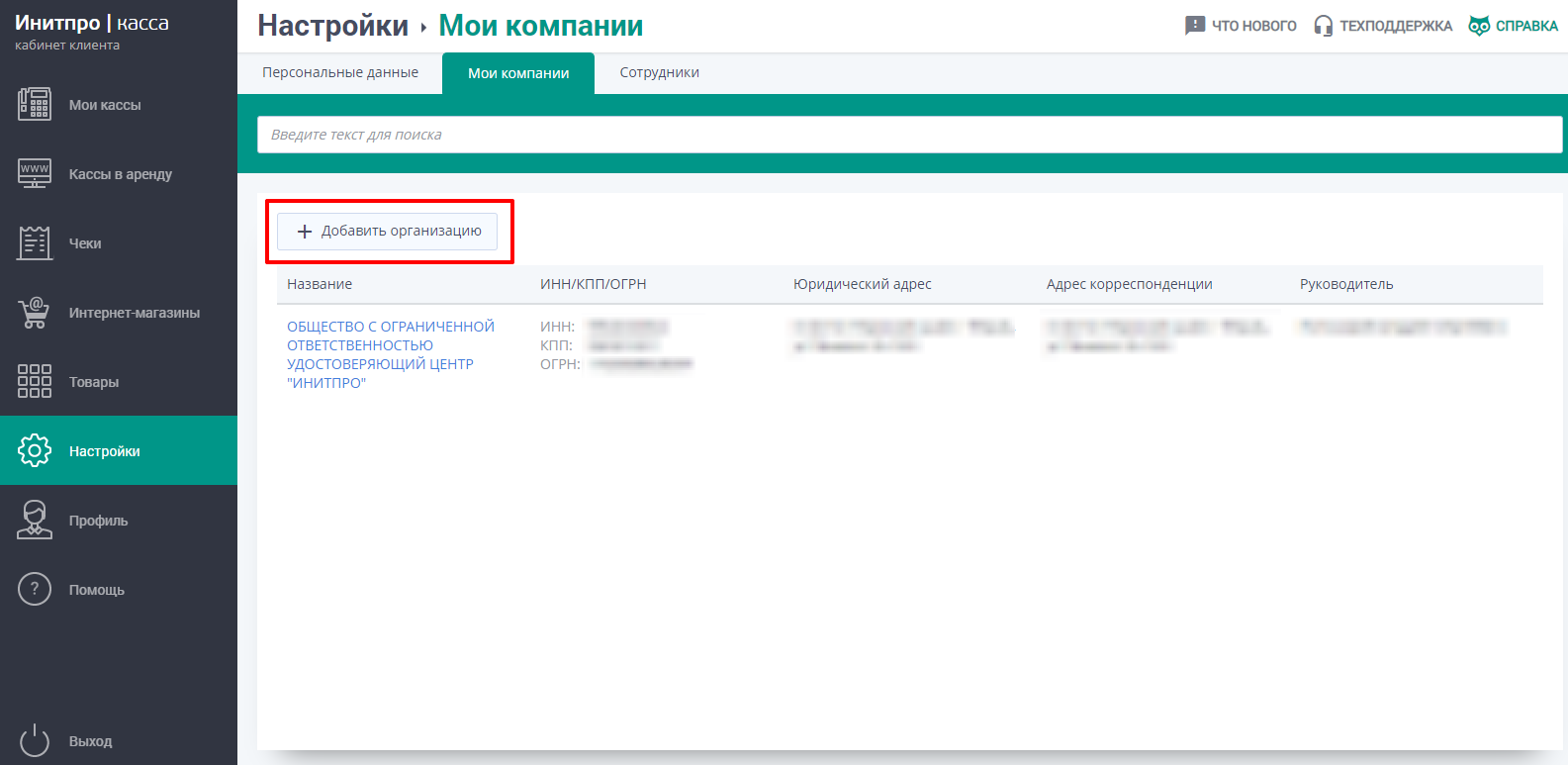Select the ОГРН: label in the company row
The width and height of the screenshot is (1568, 765).
pos(560,364)
